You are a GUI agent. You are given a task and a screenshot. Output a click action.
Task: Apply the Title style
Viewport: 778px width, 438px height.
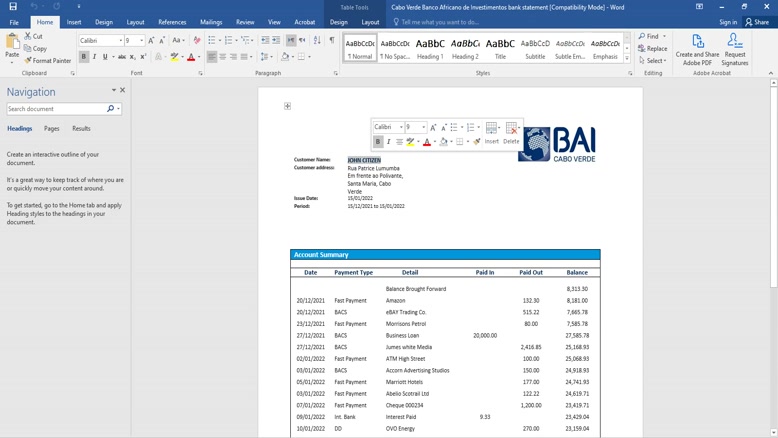(x=500, y=48)
